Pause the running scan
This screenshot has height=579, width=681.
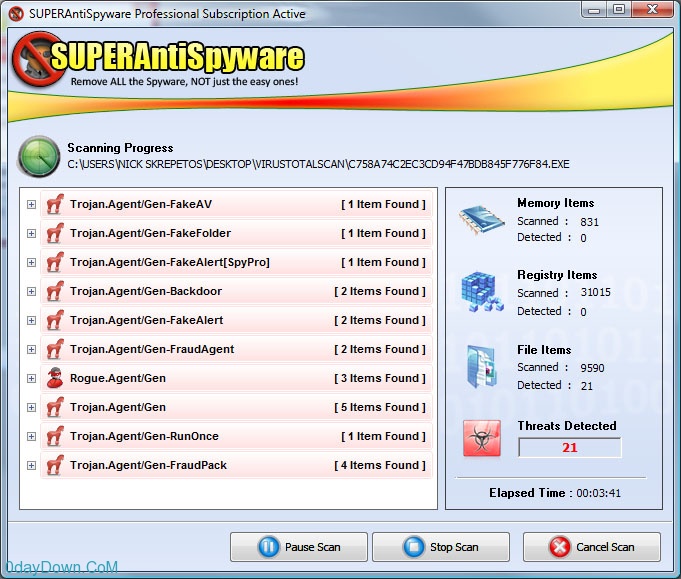click(299, 547)
